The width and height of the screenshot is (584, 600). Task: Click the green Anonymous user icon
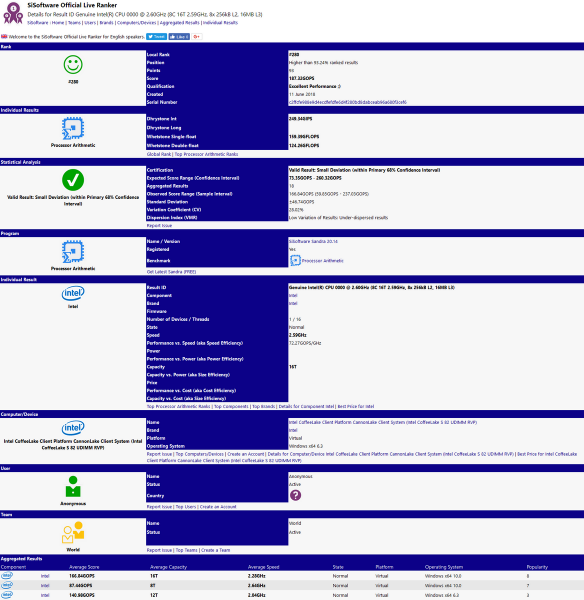[x=73, y=486]
